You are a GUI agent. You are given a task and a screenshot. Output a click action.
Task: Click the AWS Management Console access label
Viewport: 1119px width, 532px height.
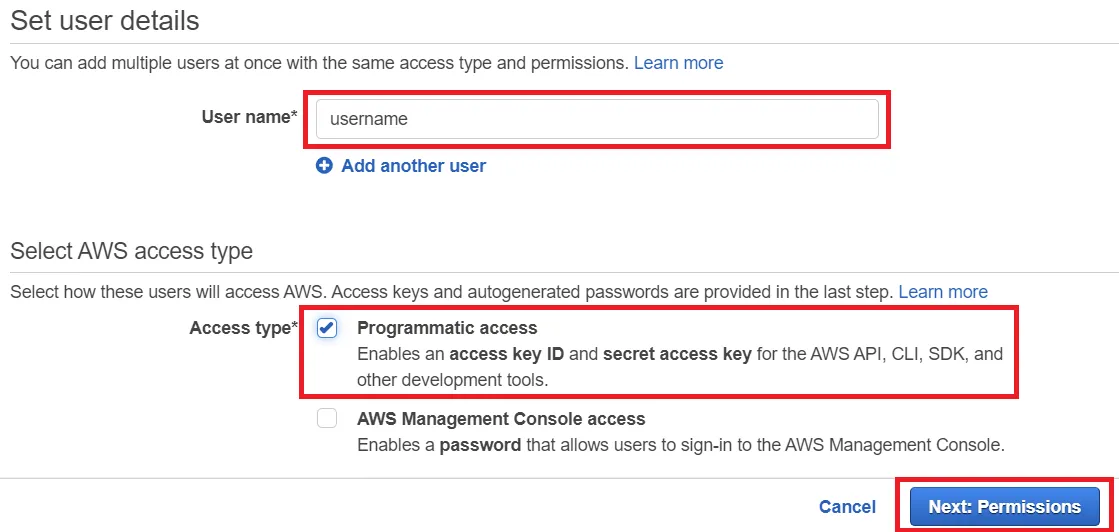coord(501,419)
